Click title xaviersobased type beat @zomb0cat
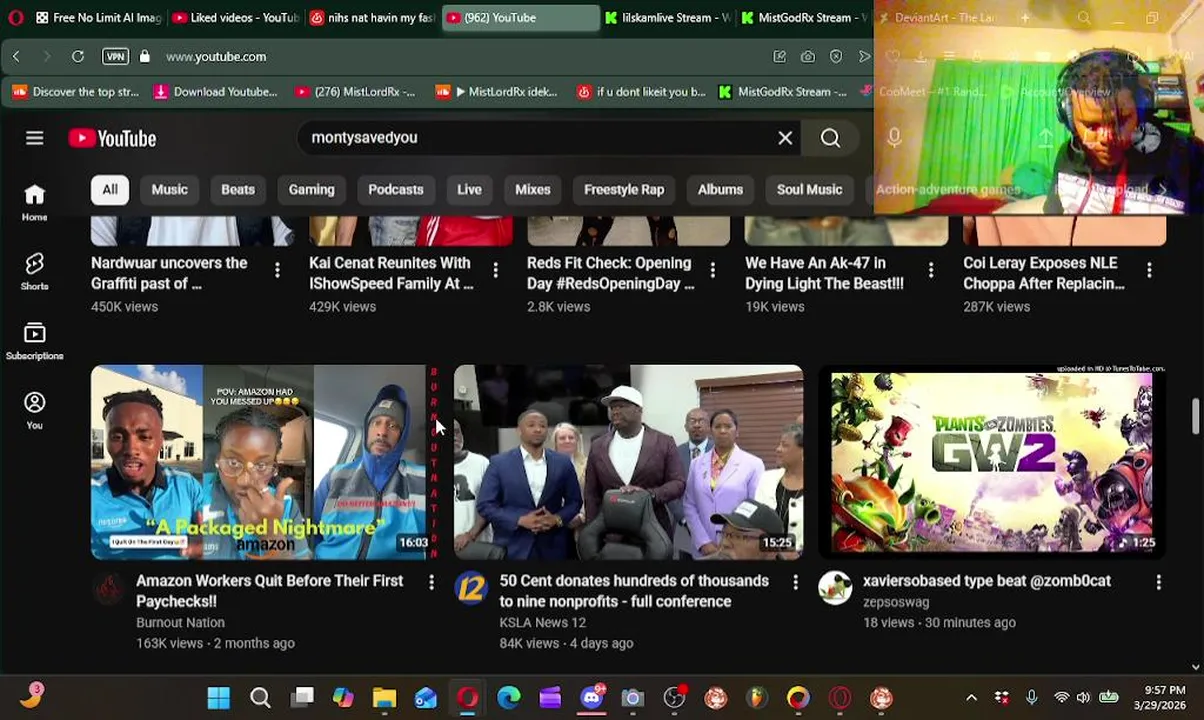Image resolution: width=1204 pixels, height=720 pixels. pos(987,581)
